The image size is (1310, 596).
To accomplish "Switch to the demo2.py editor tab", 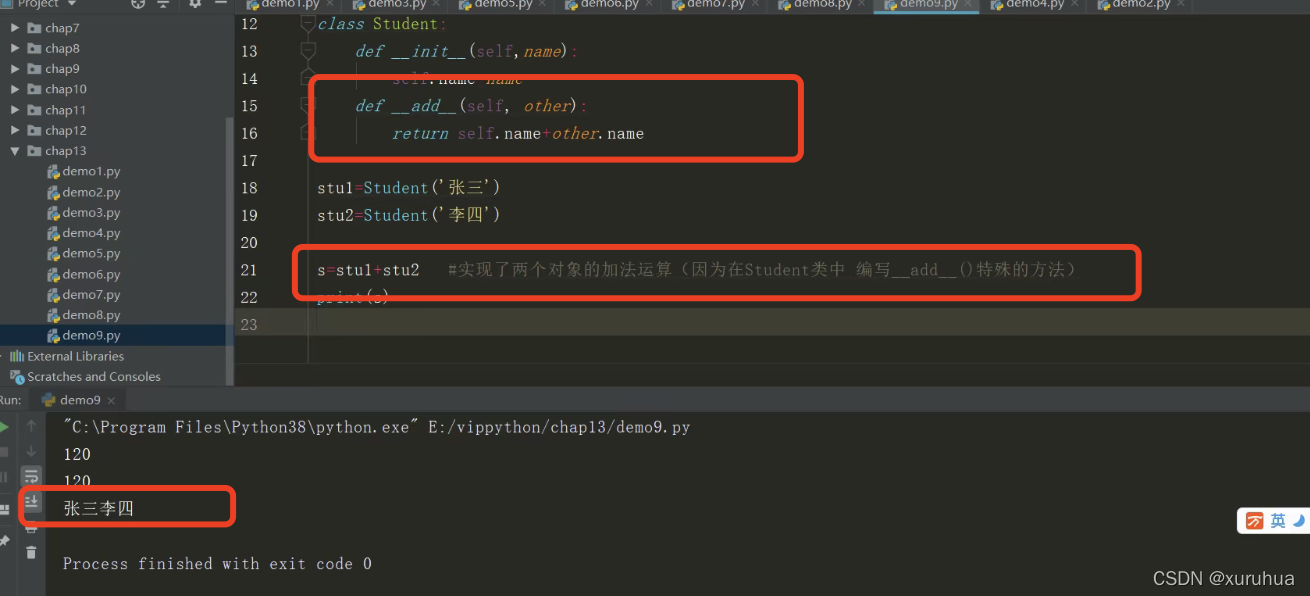I will (1141, 5).
